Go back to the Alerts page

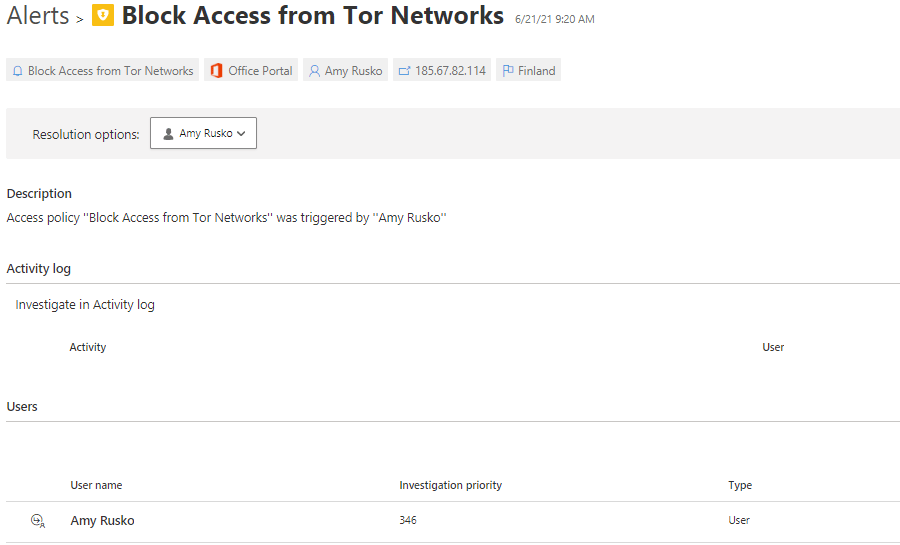click(x=38, y=16)
